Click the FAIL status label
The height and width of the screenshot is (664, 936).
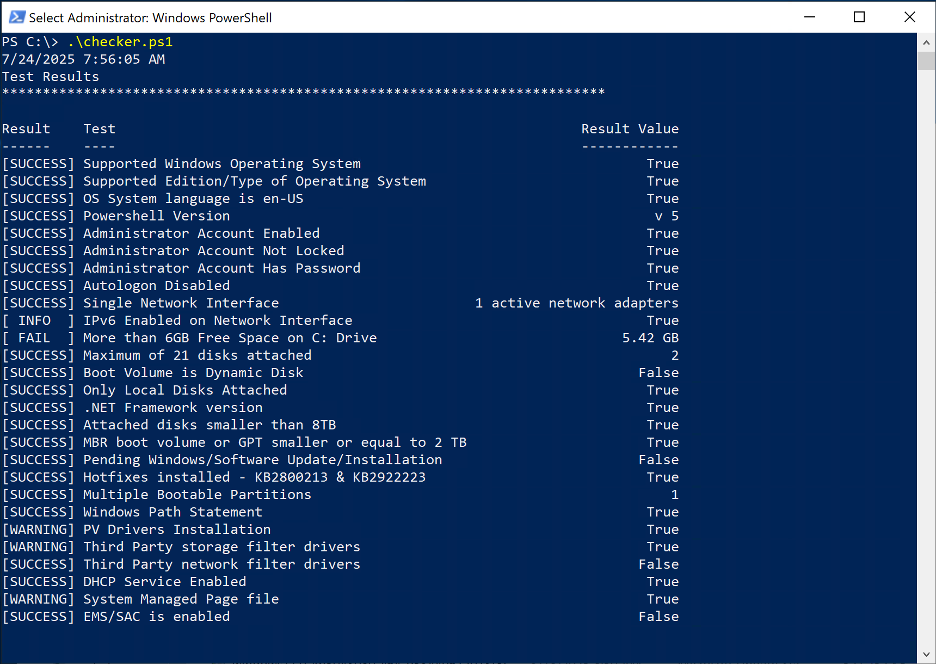point(38,338)
